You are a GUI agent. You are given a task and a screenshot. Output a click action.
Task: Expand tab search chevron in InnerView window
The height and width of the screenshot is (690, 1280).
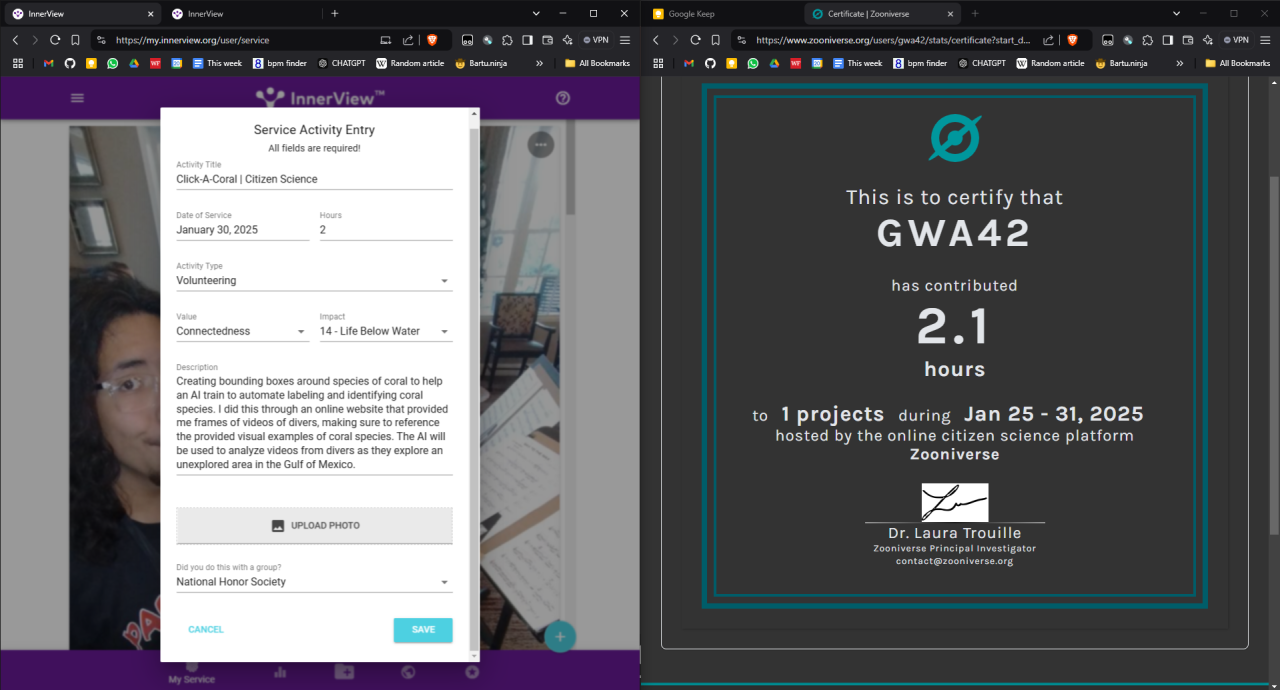[x=536, y=14]
